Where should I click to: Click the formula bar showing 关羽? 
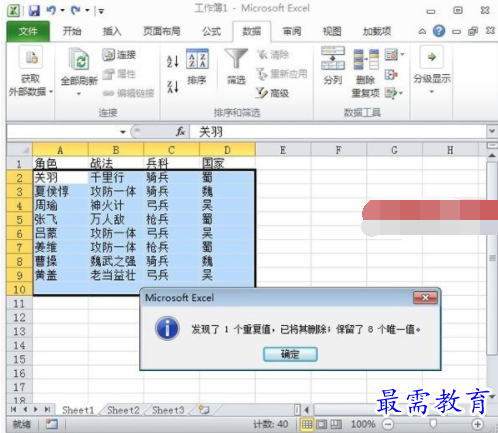(338, 132)
